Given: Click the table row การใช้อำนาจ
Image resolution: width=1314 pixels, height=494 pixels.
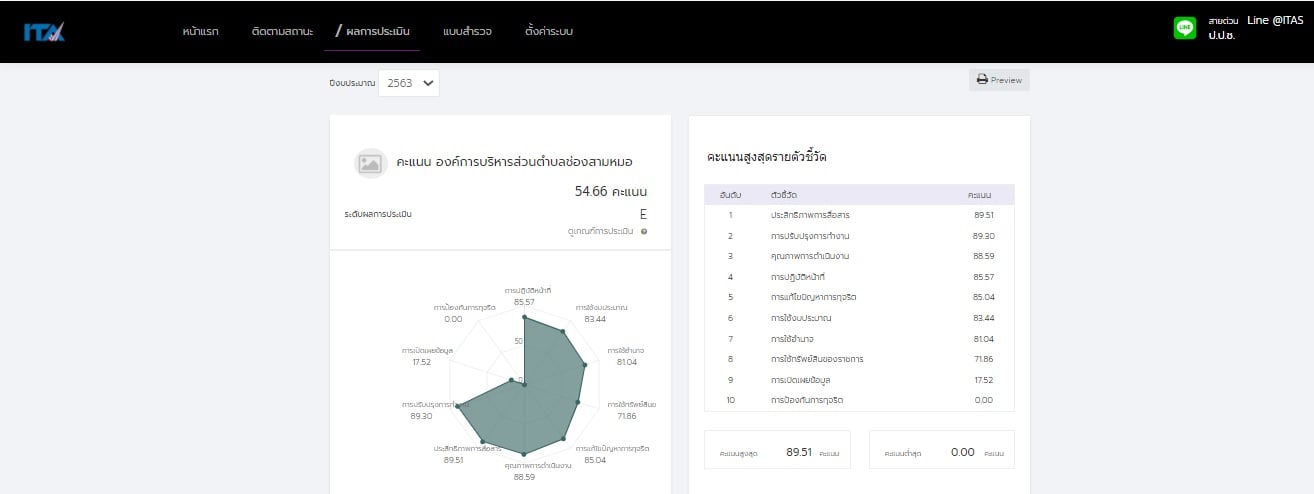Looking at the screenshot, I should pos(859,339).
